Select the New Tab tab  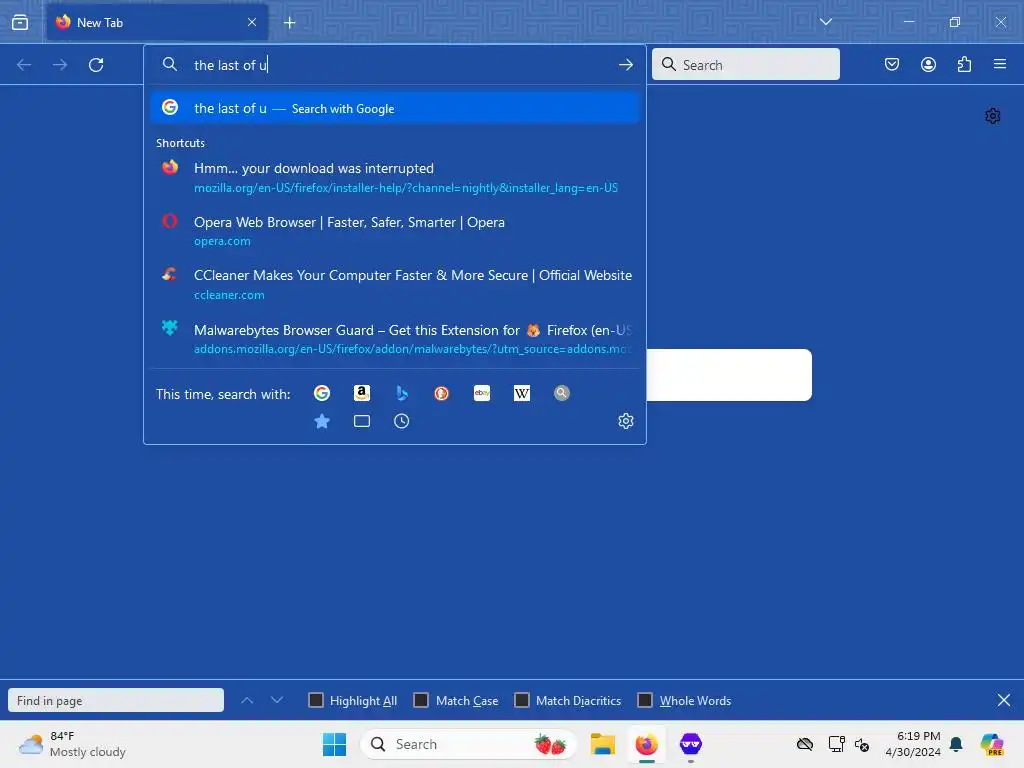(157, 23)
